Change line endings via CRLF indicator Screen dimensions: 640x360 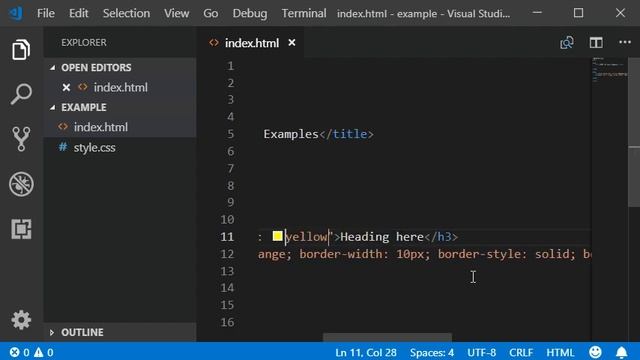521,352
